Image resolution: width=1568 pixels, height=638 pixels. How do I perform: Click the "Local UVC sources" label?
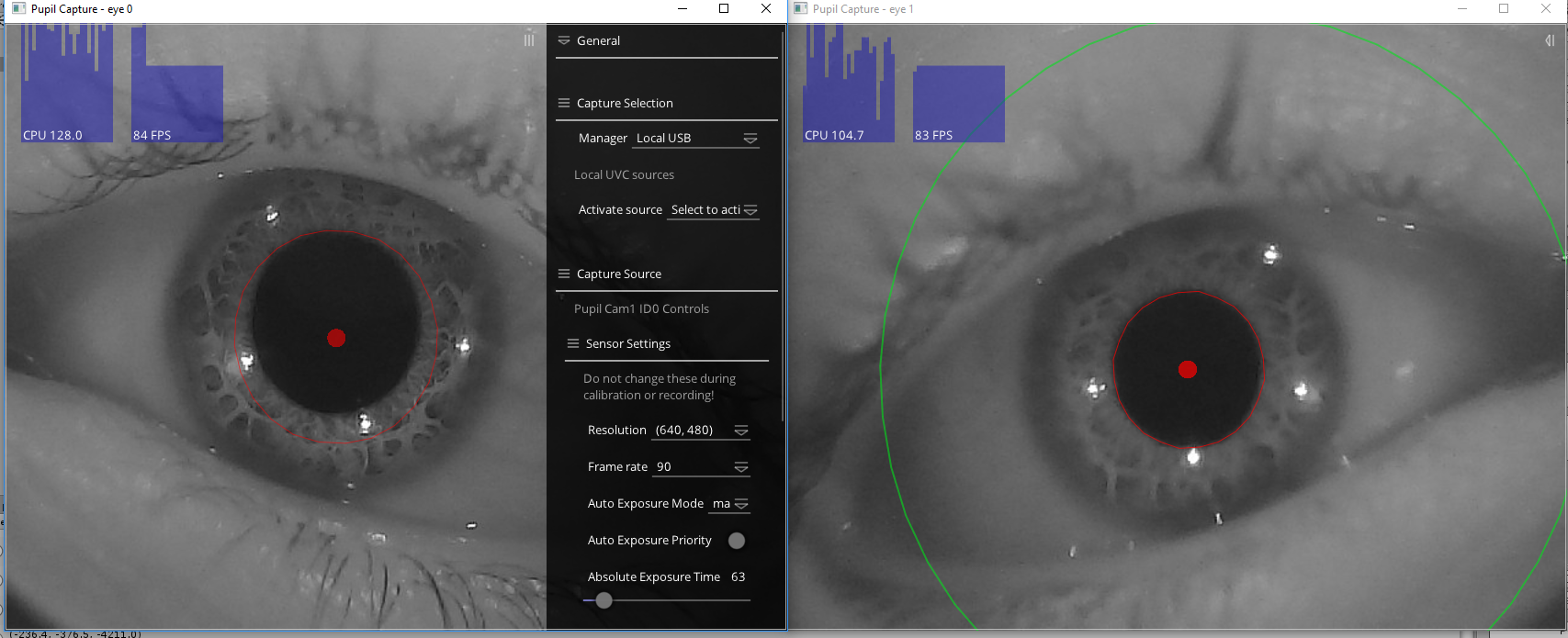point(624,174)
